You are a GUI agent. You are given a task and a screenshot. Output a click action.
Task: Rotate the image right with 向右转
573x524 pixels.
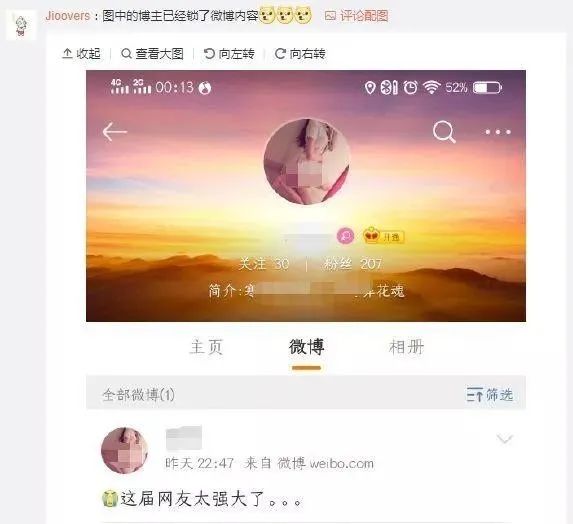tap(300, 54)
